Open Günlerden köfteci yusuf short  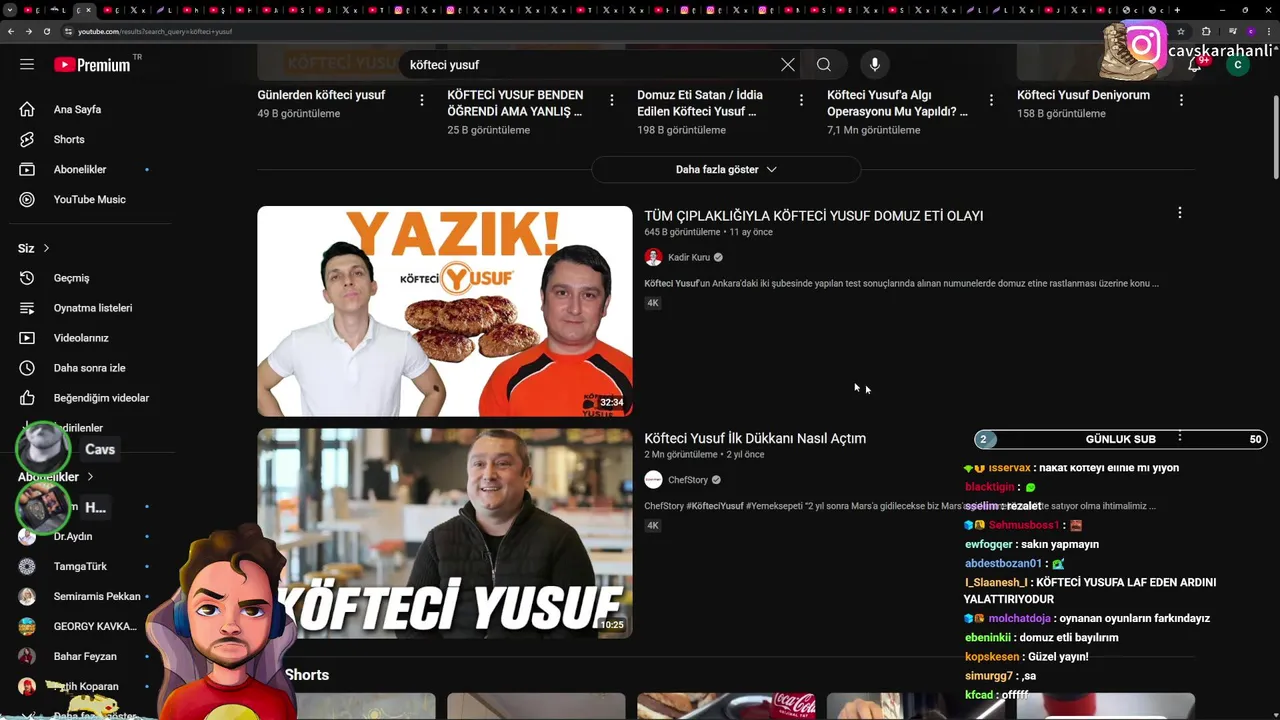click(x=321, y=95)
